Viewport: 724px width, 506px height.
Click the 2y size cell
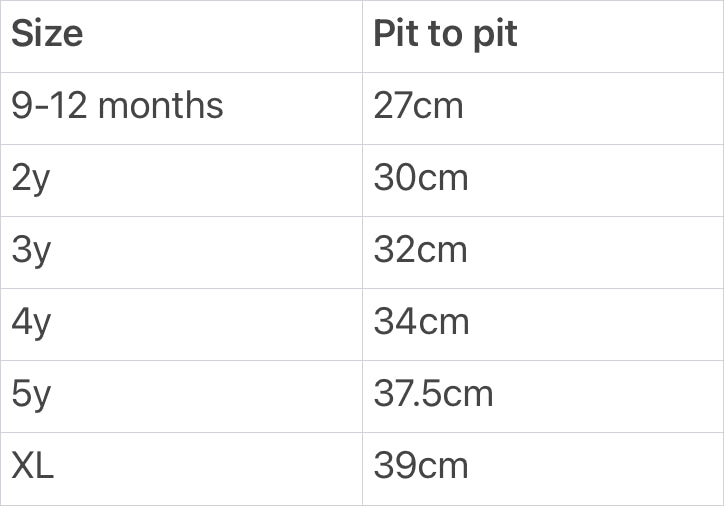click(30, 179)
